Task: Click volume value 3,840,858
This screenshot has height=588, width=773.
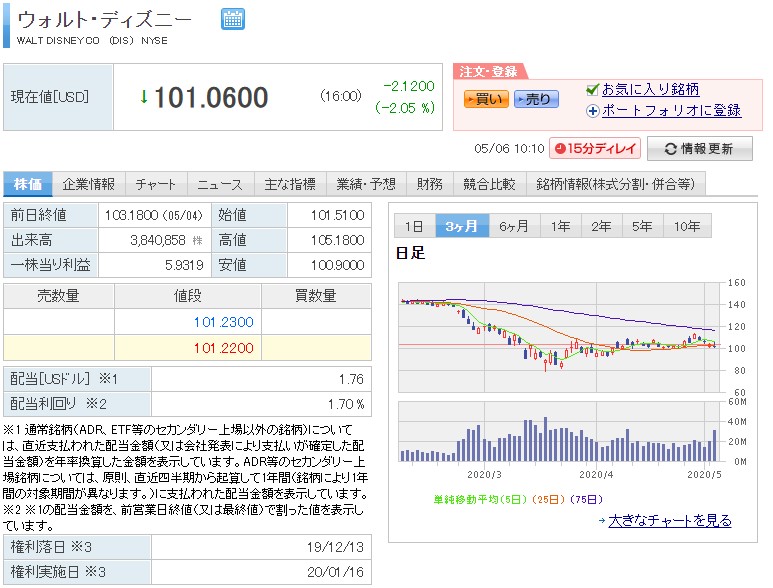Action: click(x=158, y=240)
